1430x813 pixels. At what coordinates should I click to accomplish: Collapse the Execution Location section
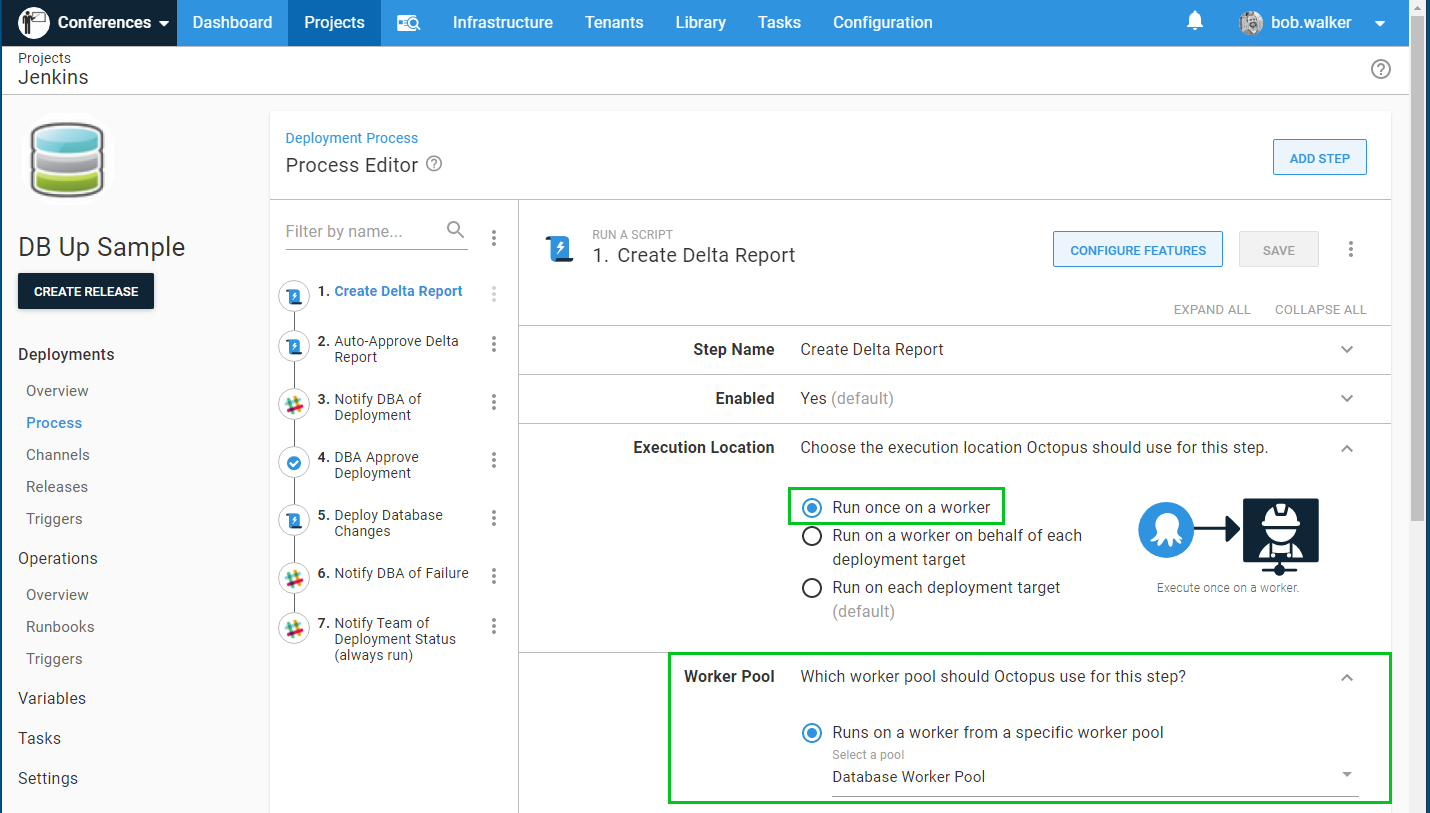tap(1347, 448)
